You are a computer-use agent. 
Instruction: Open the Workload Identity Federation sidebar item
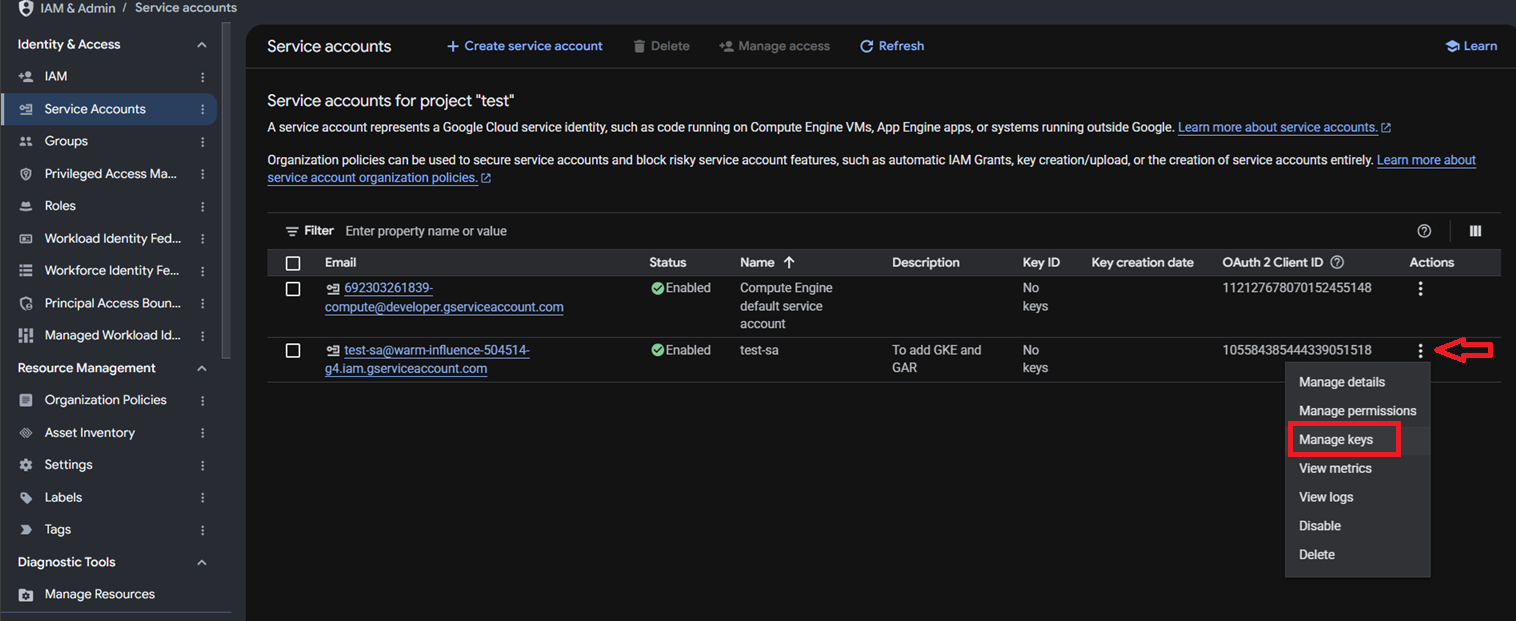click(110, 239)
